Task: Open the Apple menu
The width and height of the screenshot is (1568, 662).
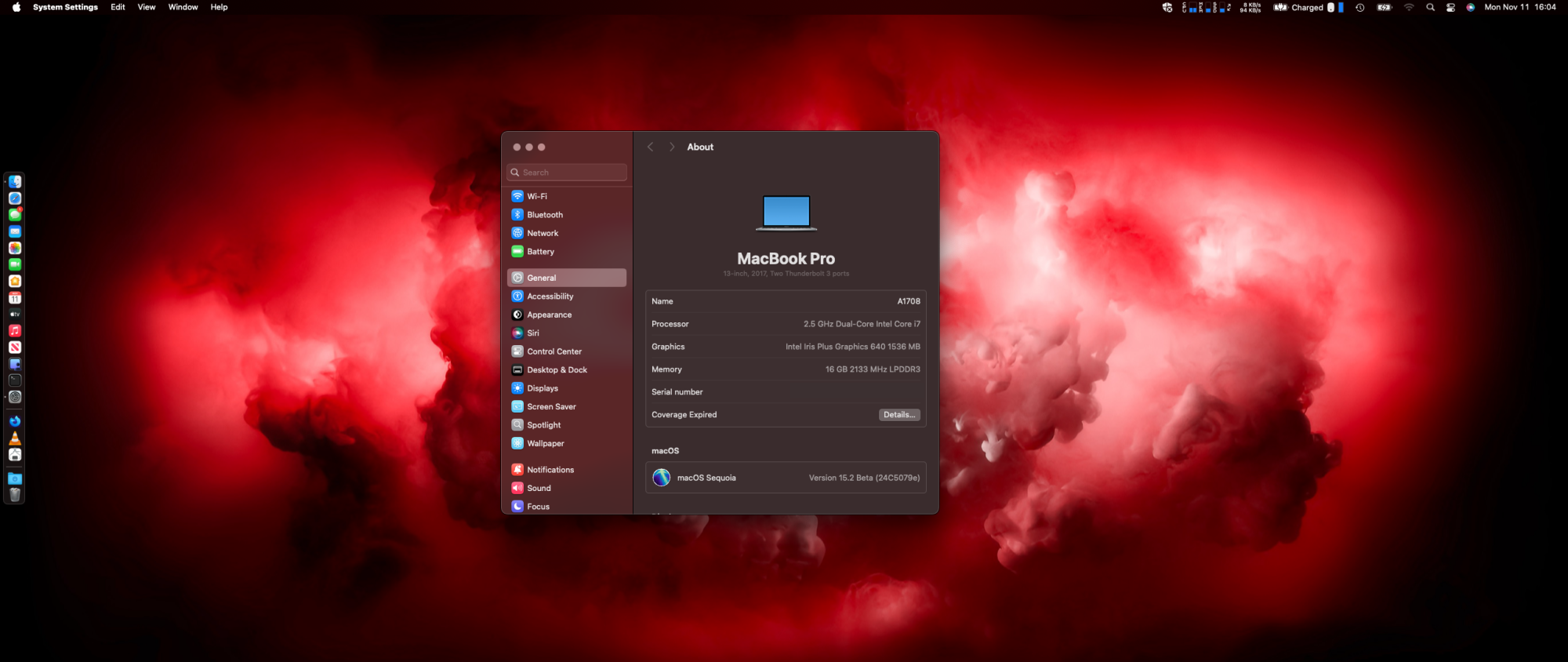Action: pos(16,7)
